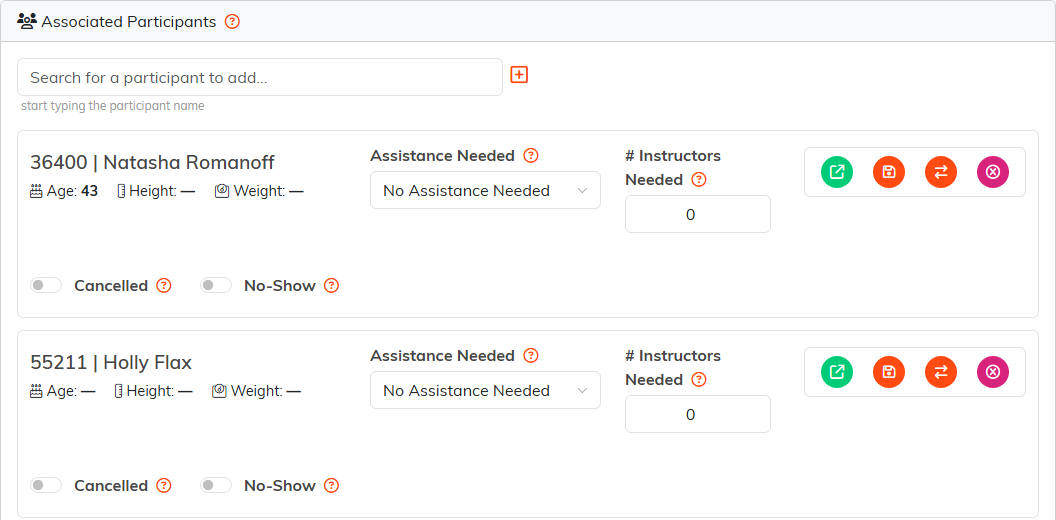1056x520 pixels.
Task: Click # Instructors Needed help icon for Natasha
Action: (699, 180)
